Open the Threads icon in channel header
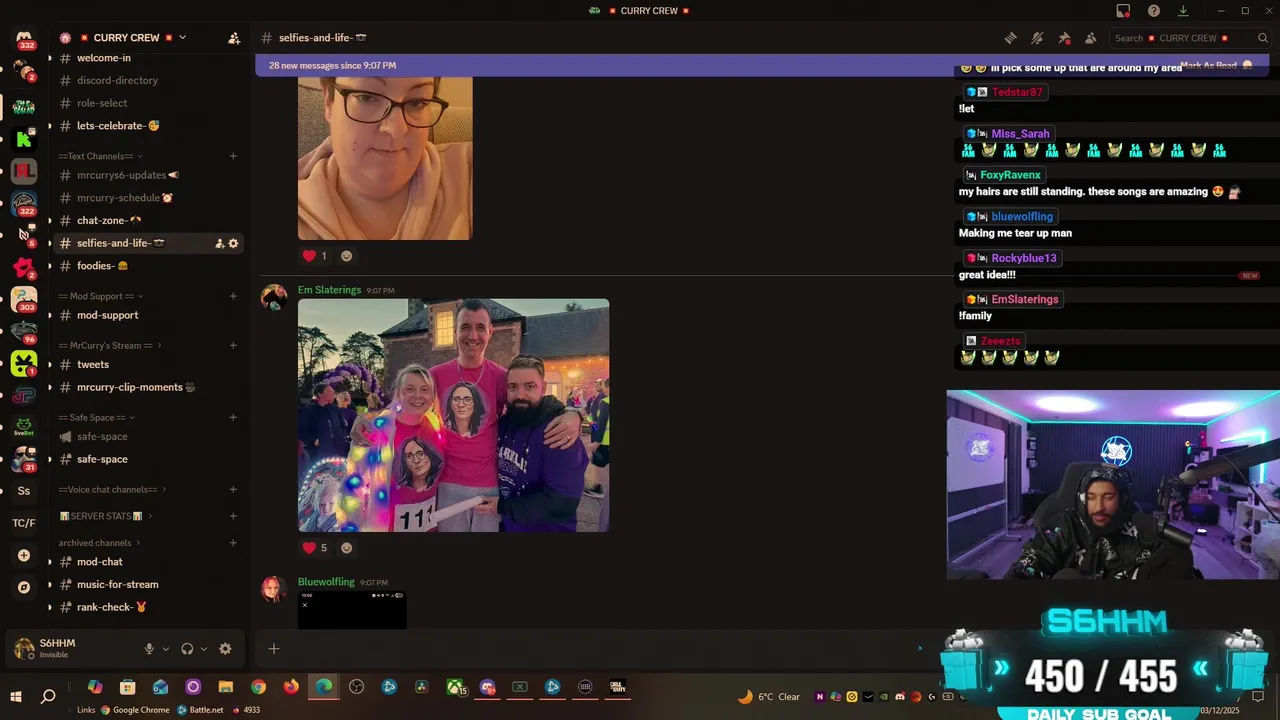 (1010, 38)
